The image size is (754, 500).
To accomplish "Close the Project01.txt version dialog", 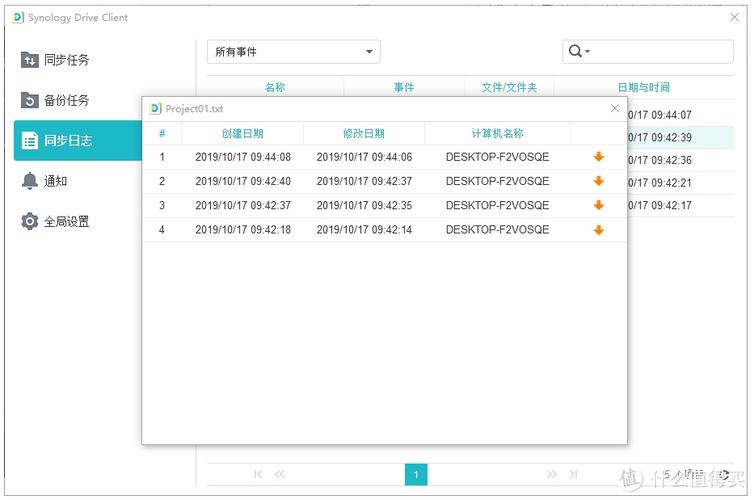I will click(x=614, y=108).
